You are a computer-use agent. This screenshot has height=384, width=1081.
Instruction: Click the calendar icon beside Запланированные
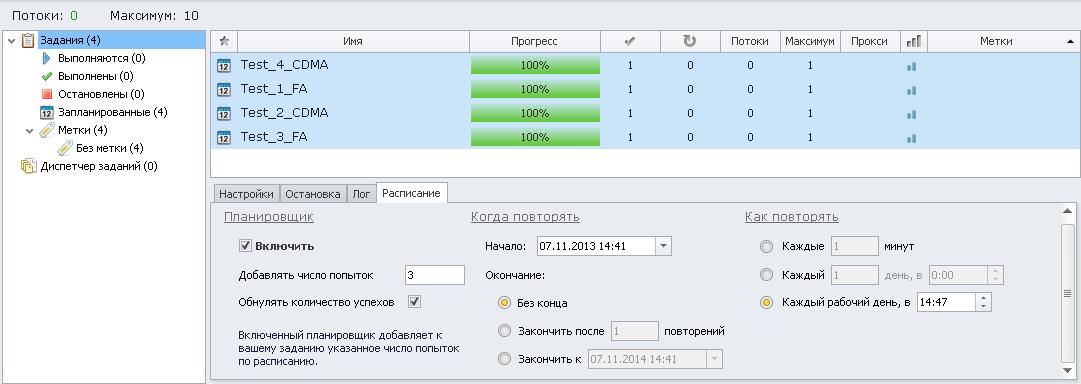[47, 112]
